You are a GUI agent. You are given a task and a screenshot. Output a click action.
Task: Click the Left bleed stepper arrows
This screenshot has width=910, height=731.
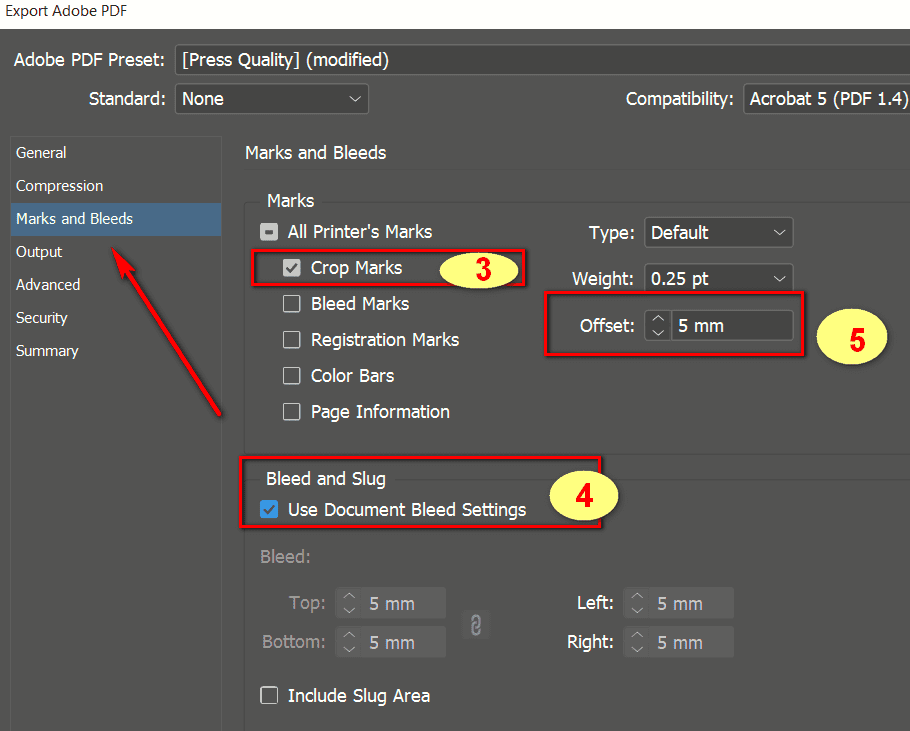(637, 604)
